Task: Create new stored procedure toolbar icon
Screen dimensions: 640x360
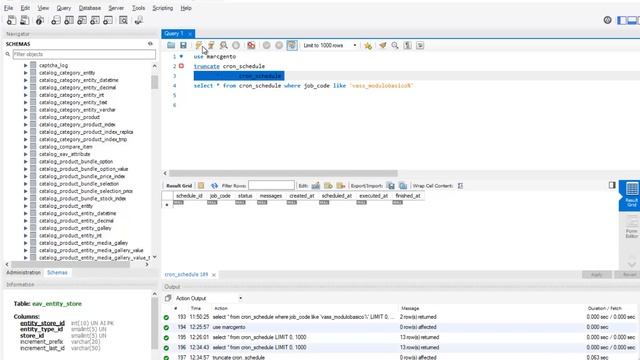Action: tap(95, 20)
